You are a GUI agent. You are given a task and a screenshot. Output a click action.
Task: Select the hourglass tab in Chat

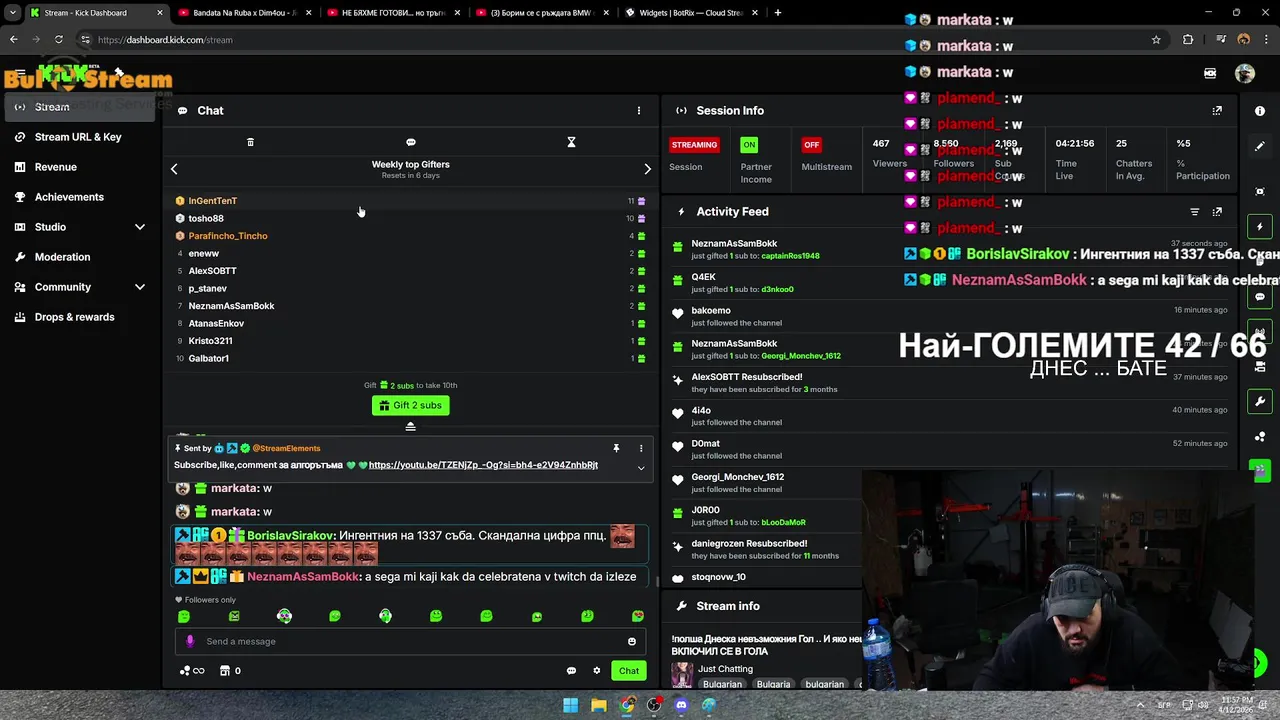coord(571,142)
